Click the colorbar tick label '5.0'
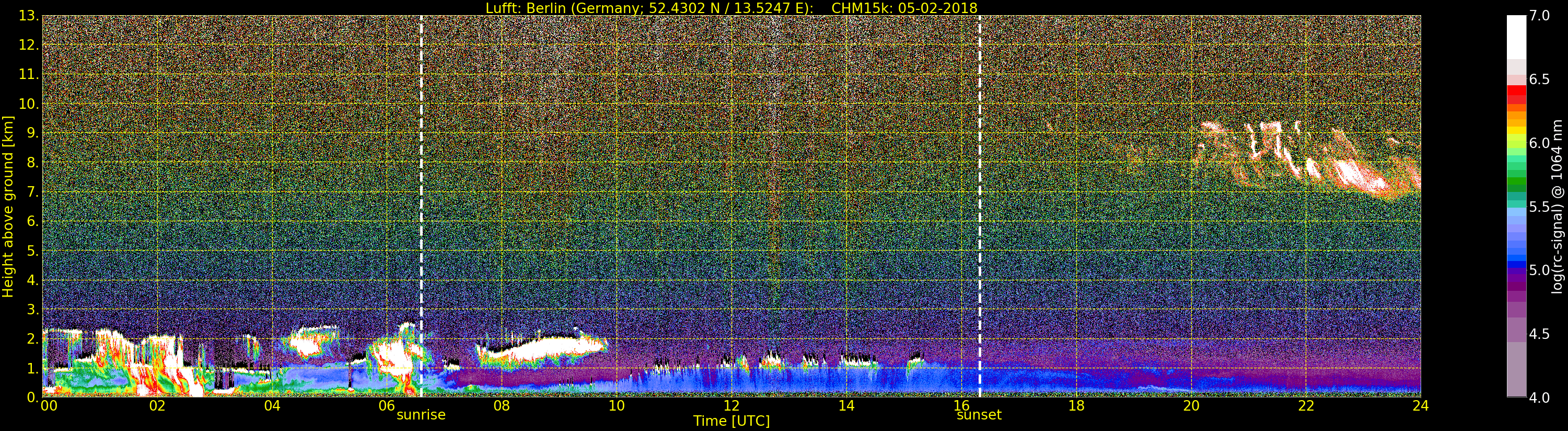The image size is (1568, 431). click(1539, 270)
